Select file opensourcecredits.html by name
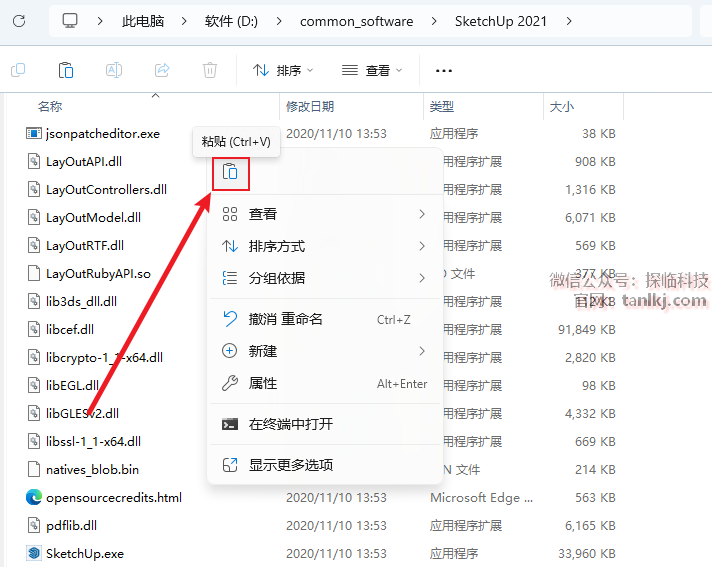The width and height of the screenshot is (712, 572). pyautogui.click(x=114, y=498)
